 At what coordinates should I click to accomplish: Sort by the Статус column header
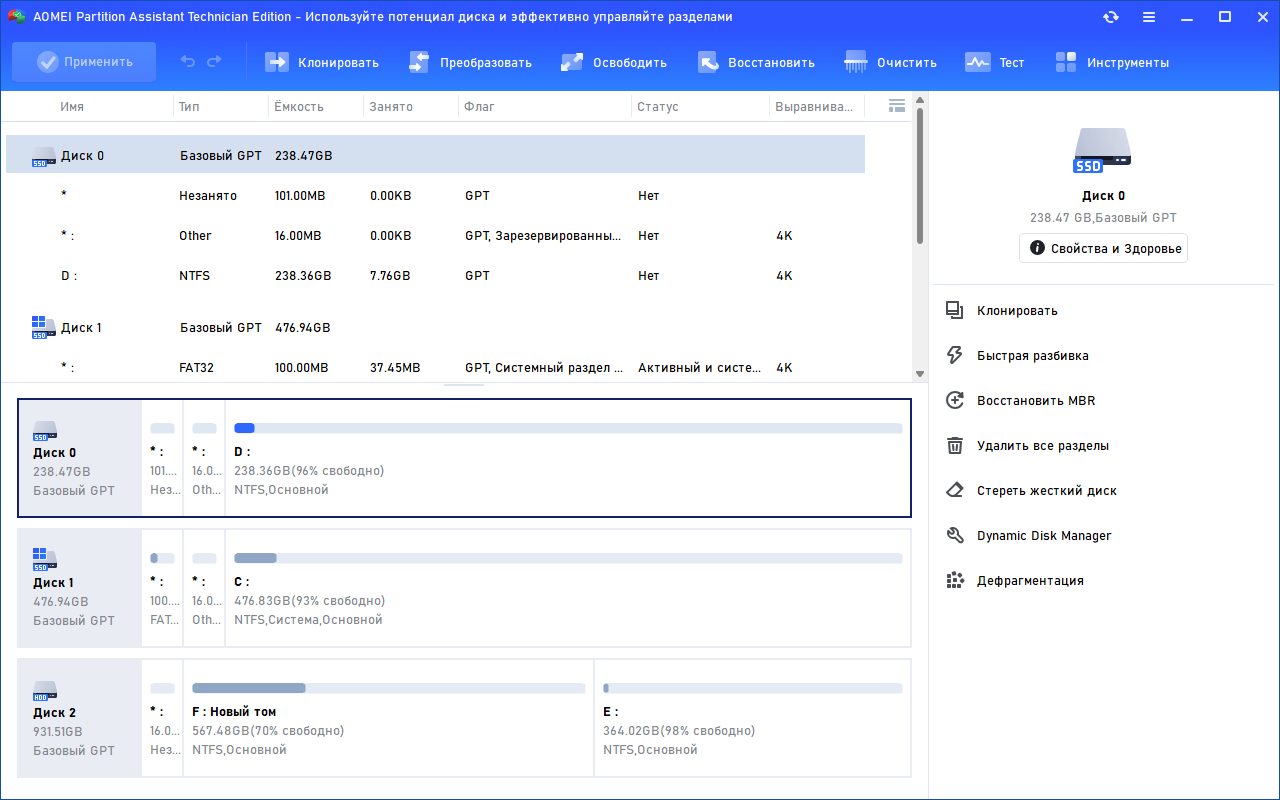tap(658, 106)
